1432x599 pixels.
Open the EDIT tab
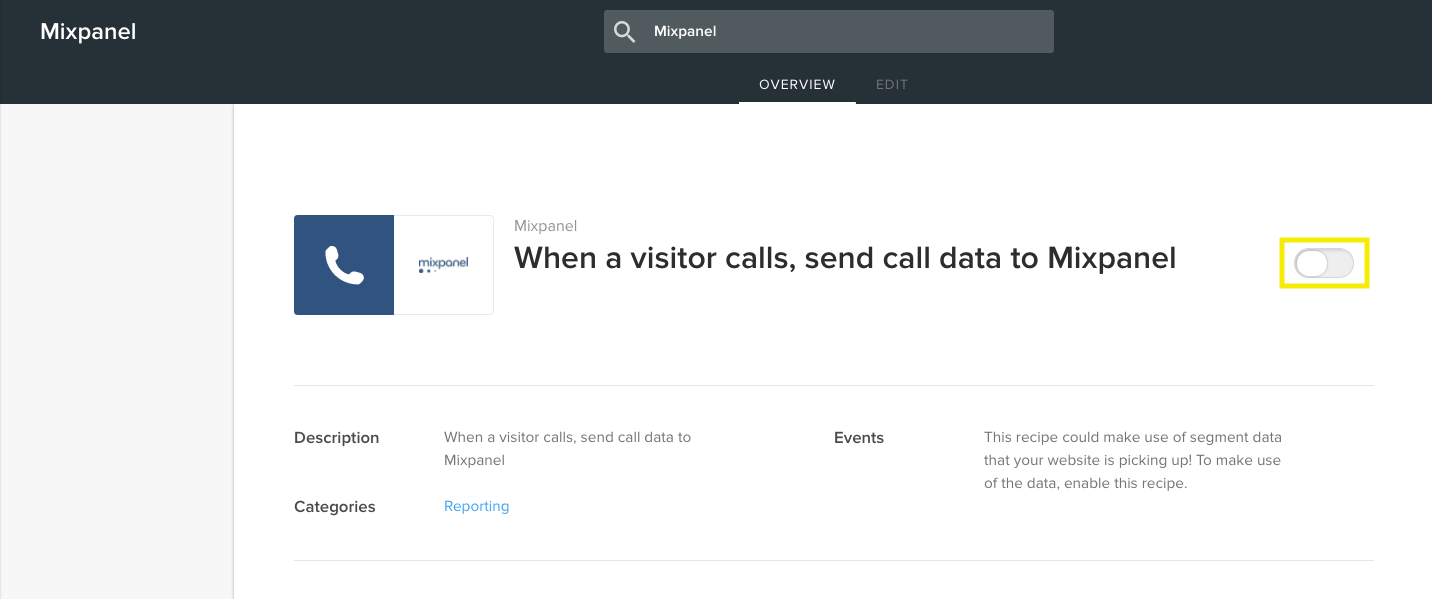coord(891,84)
